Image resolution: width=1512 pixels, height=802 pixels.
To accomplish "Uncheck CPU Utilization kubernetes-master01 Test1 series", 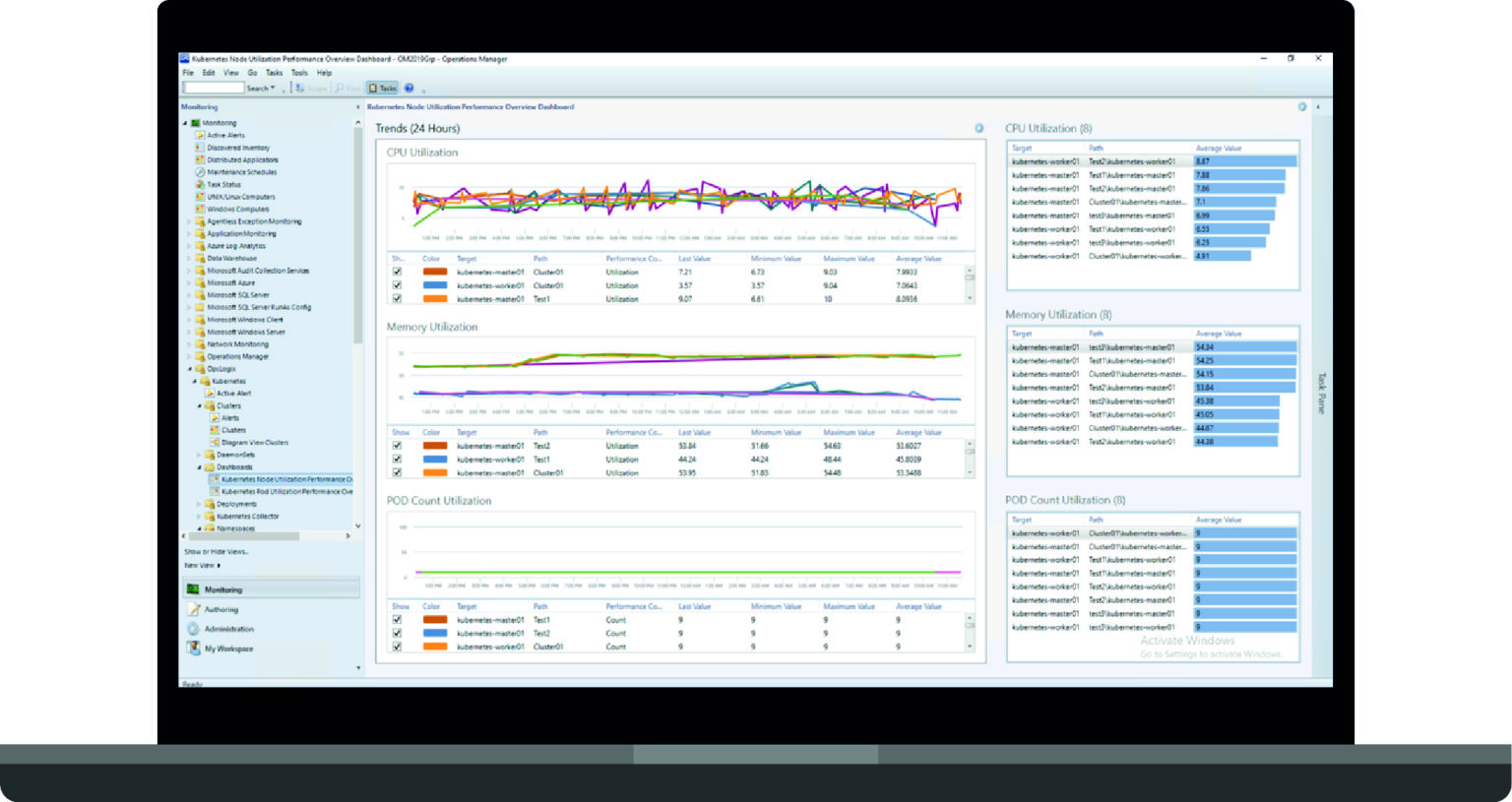I will point(397,299).
